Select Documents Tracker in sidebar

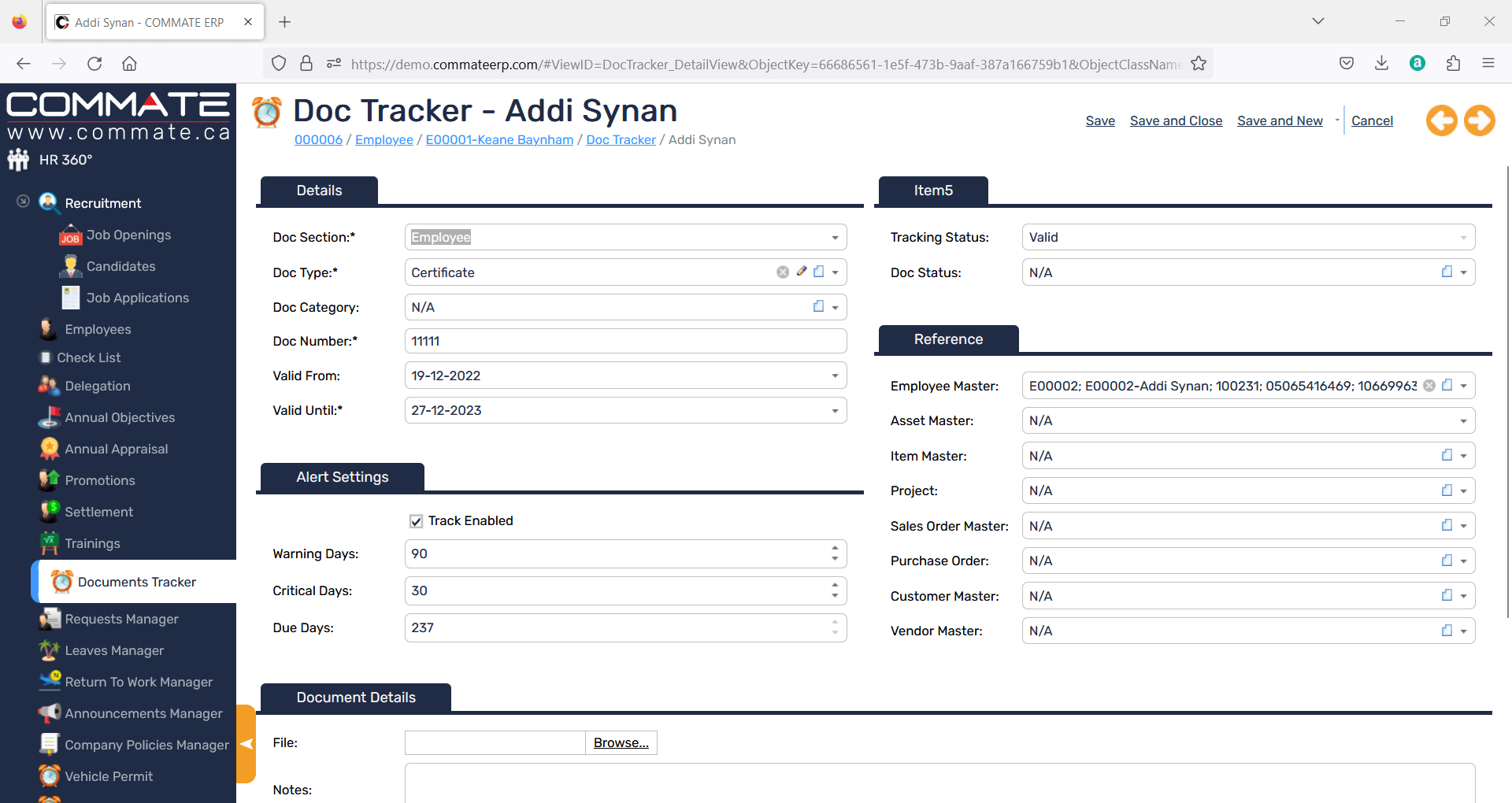click(x=136, y=582)
